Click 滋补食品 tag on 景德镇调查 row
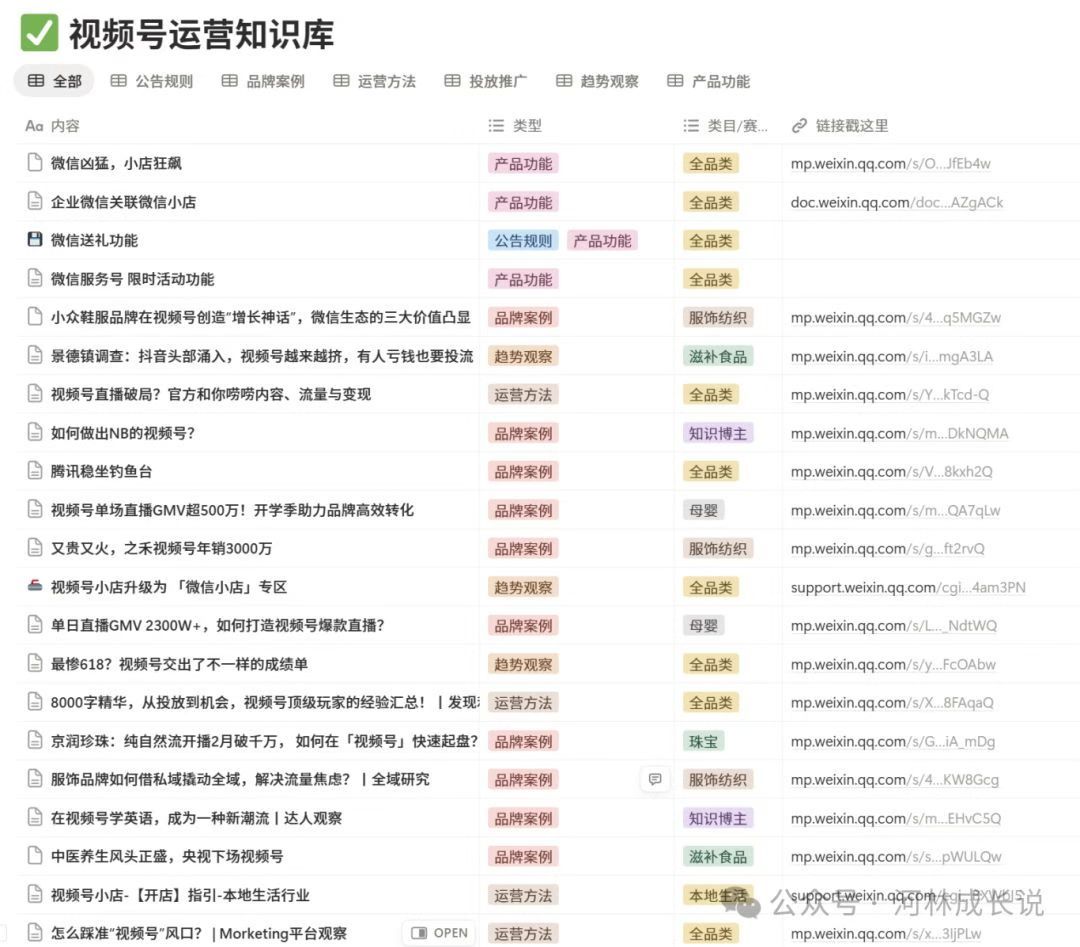 tap(718, 356)
